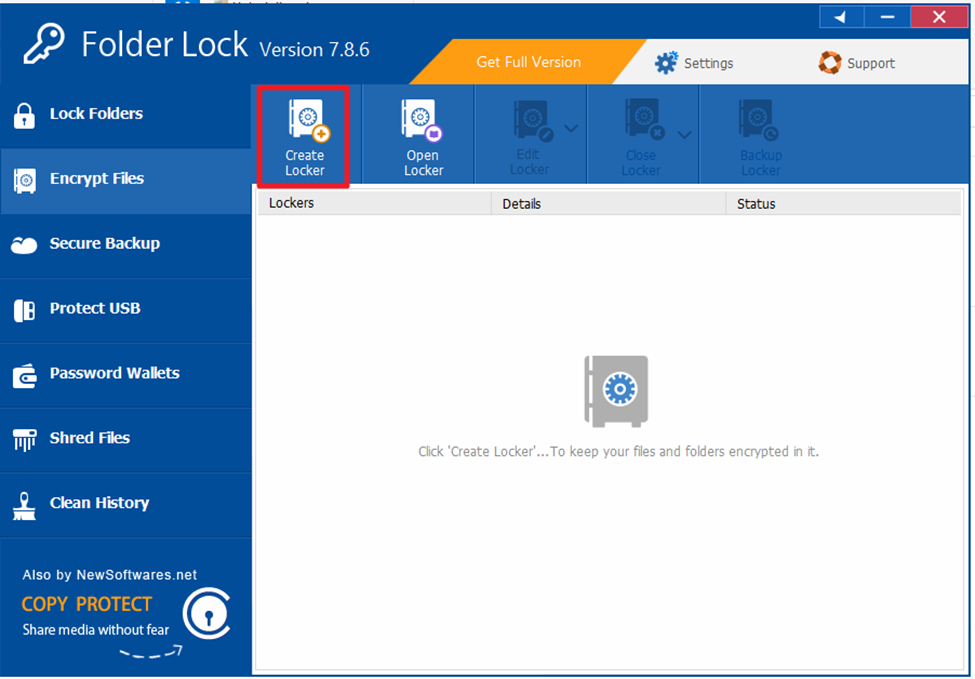Click the padlock icon beside Lock Folders
975x679 pixels.
(x=24, y=116)
